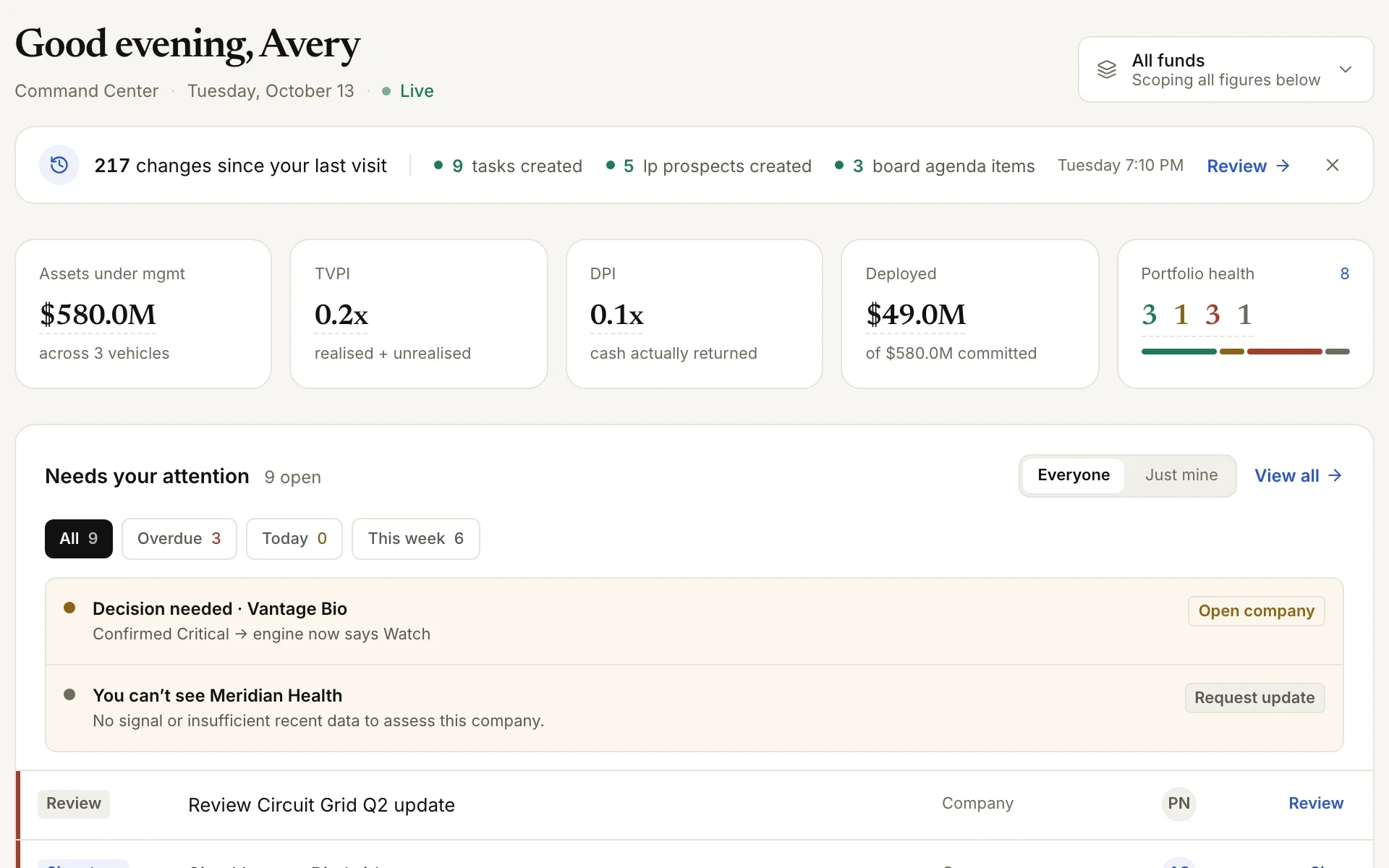The height and width of the screenshot is (868, 1389).
Task: Click the layers icon in All funds selector
Action: click(x=1107, y=69)
